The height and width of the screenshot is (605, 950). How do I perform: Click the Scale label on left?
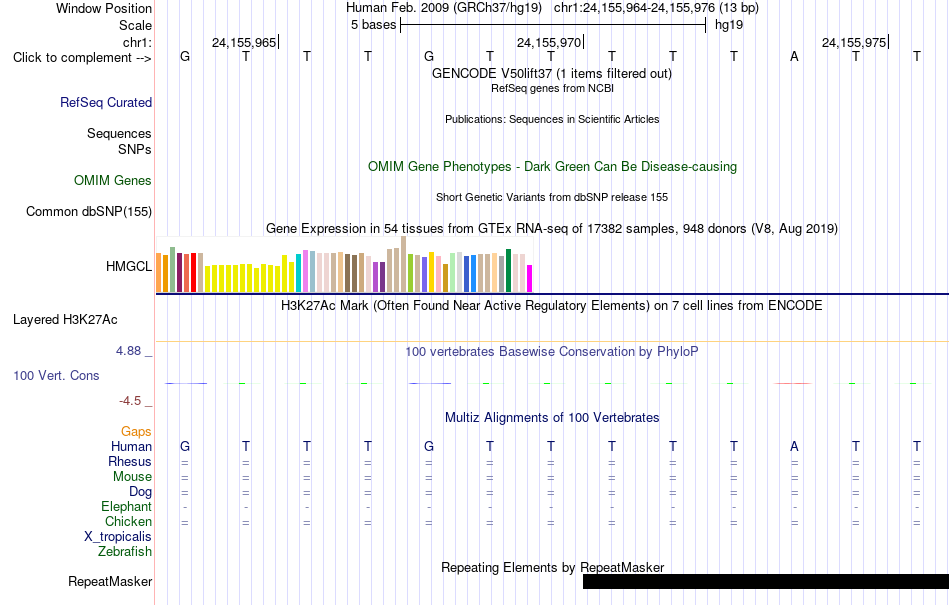(x=135, y=25)
